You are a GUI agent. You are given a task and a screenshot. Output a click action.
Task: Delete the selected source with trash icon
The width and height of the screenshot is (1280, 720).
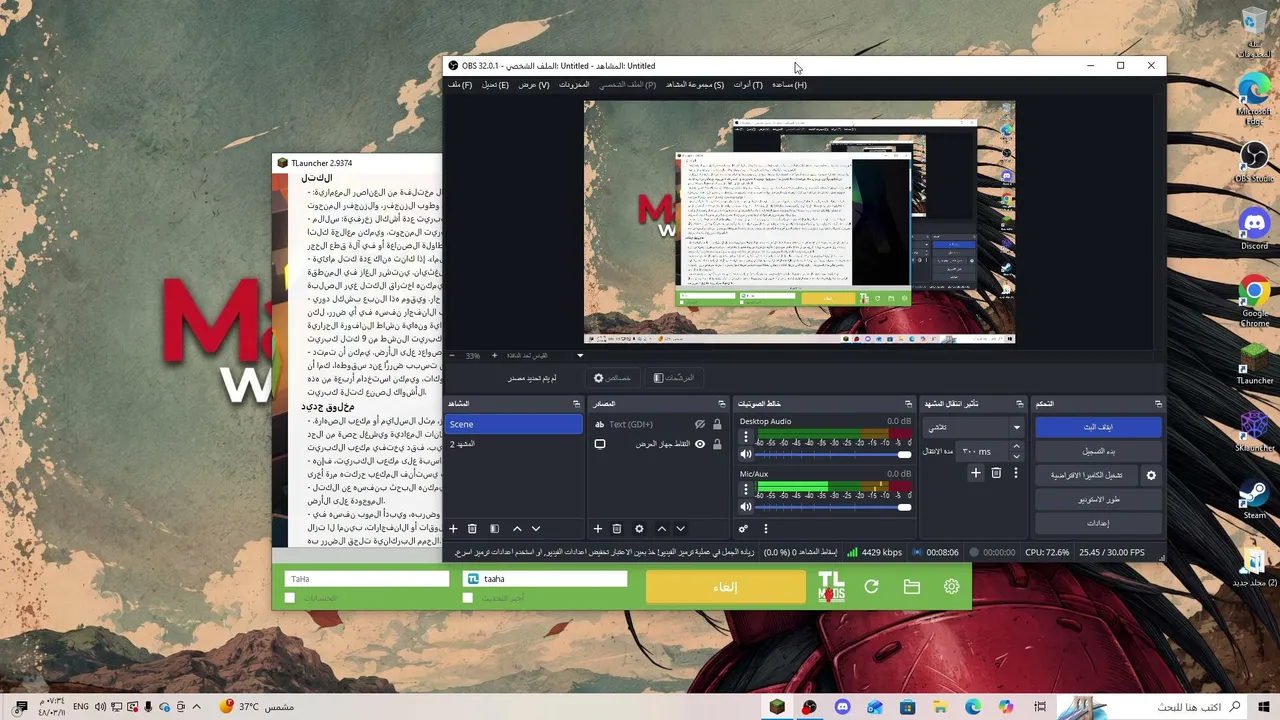(x=617, y=529)
